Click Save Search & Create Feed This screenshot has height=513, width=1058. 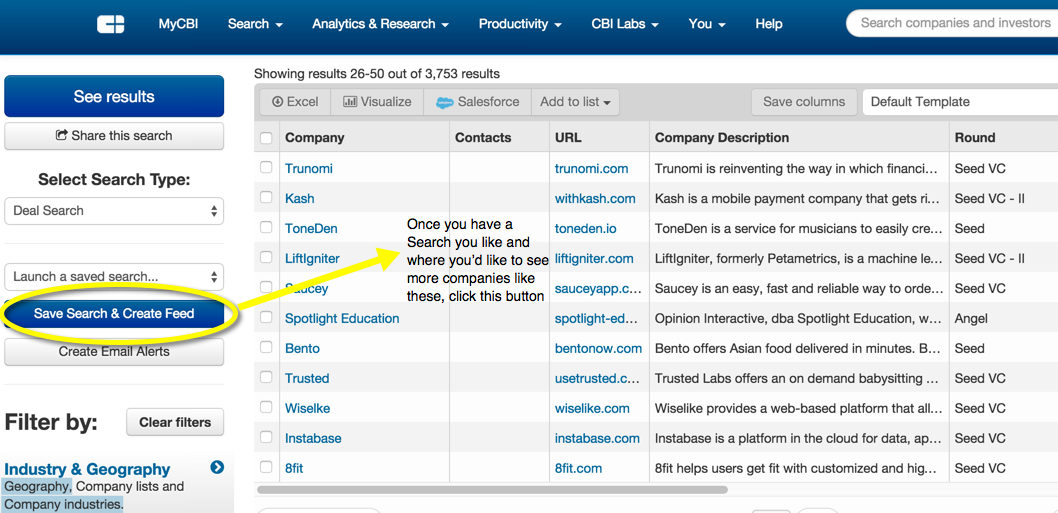click(x=114, y=313)
